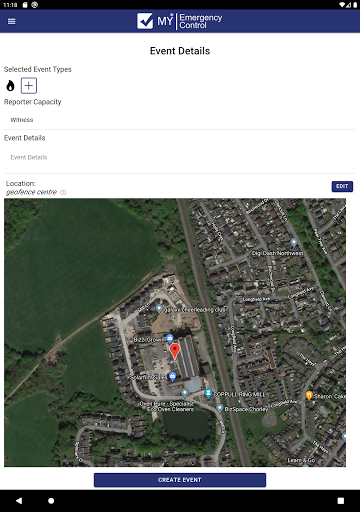Click the My Emergency Control logo
The image size is (360, 512).
click(x=180, y=21)
